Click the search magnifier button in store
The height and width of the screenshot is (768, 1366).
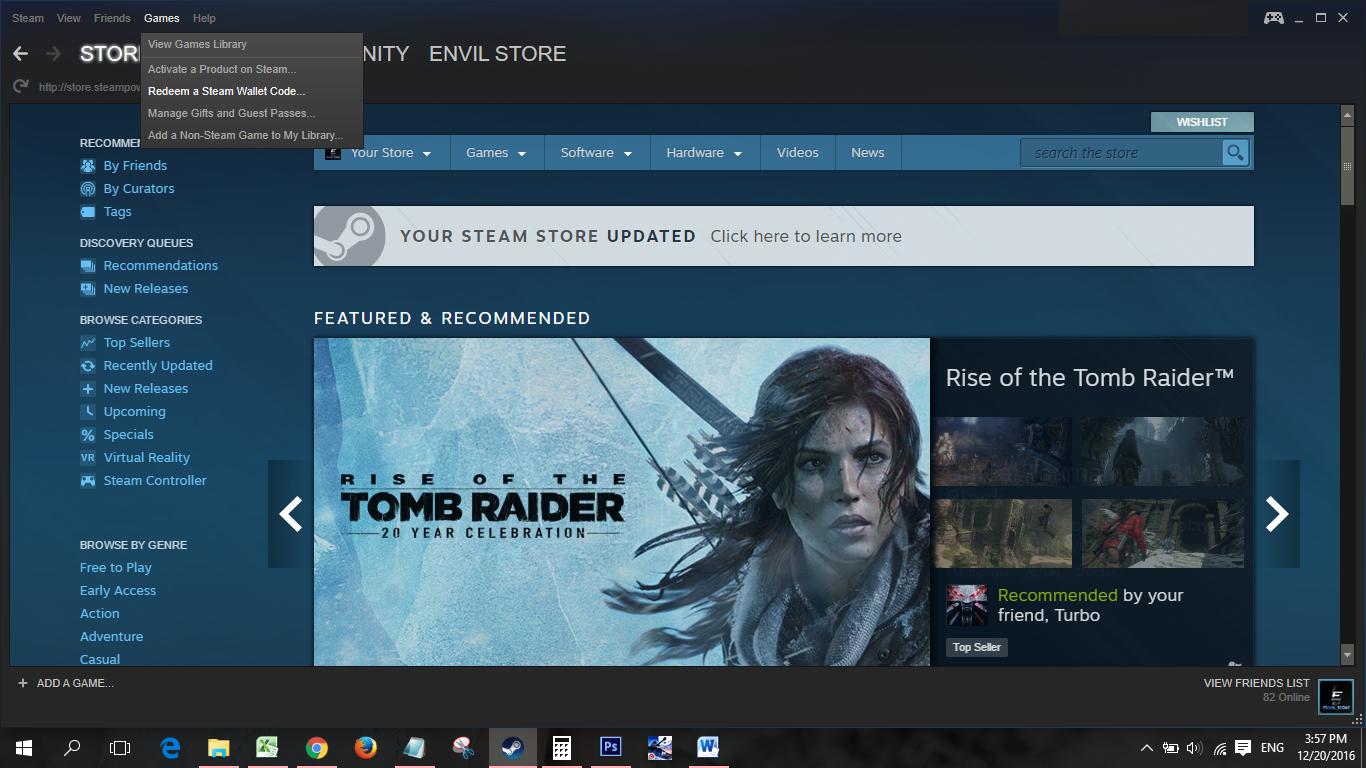[x=1236, y=153]
